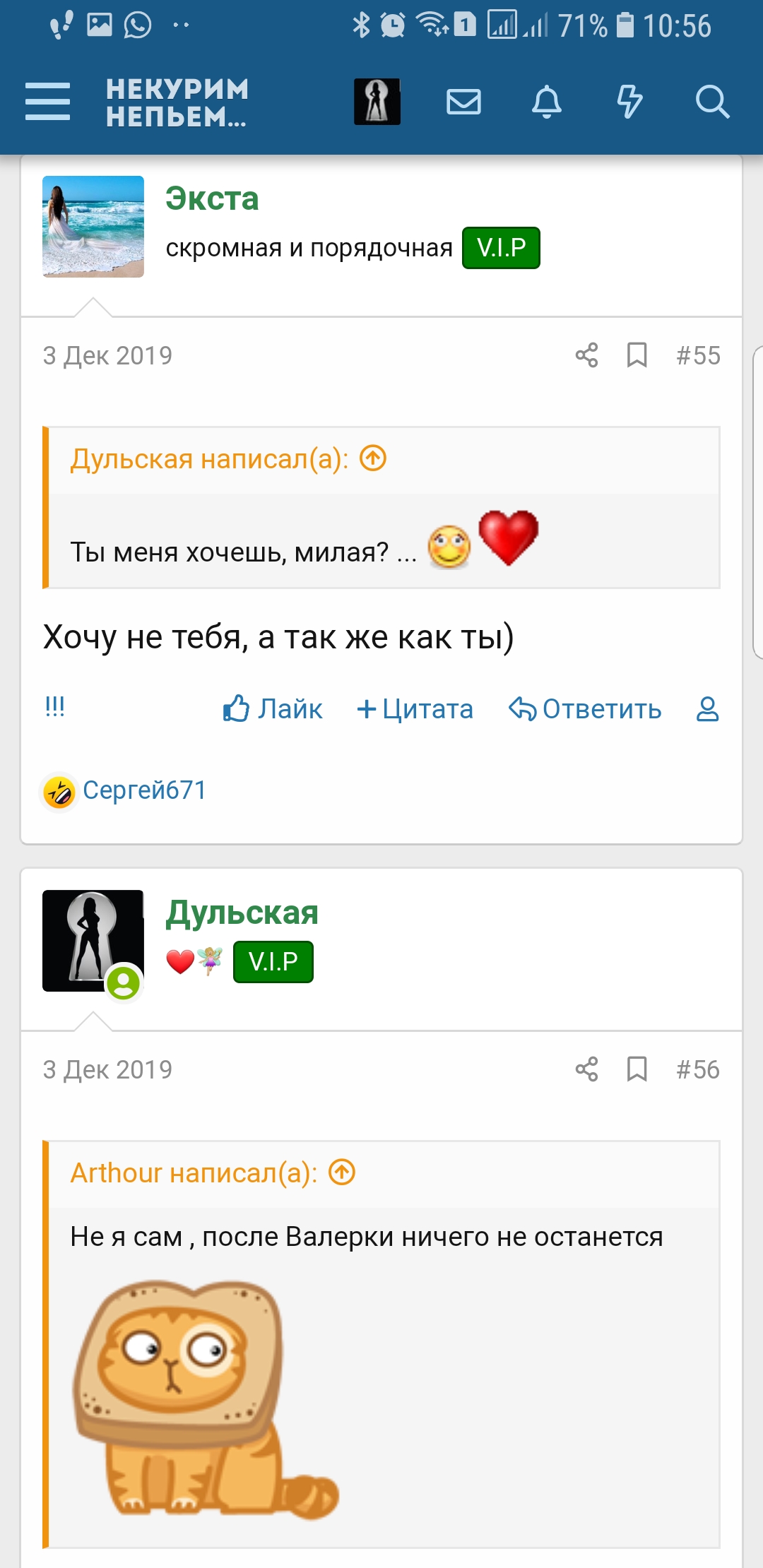Bookmark post #55
763x1568 pixels.
tap(637, 355)
